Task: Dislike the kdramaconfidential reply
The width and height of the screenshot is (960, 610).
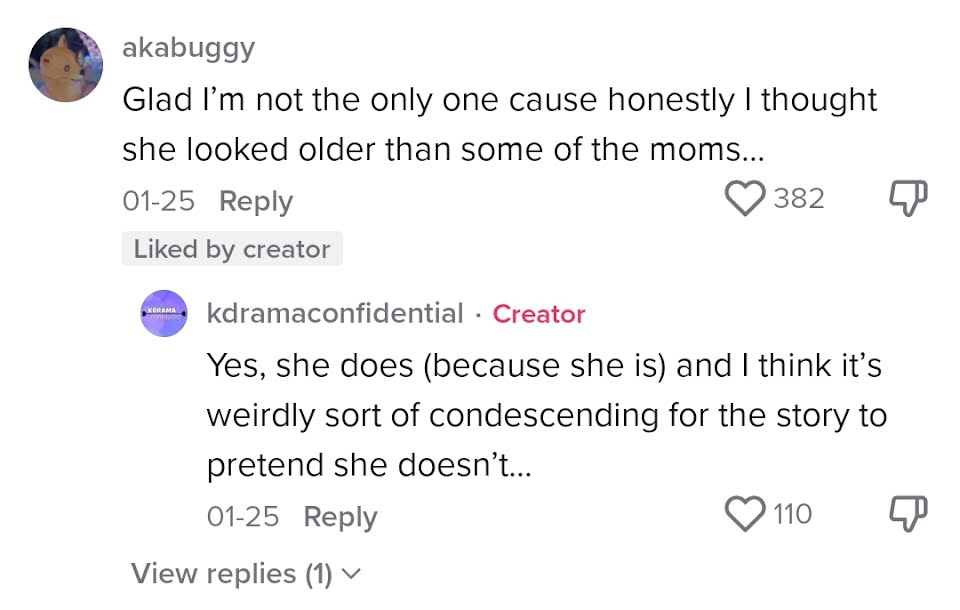Action: 907,514
